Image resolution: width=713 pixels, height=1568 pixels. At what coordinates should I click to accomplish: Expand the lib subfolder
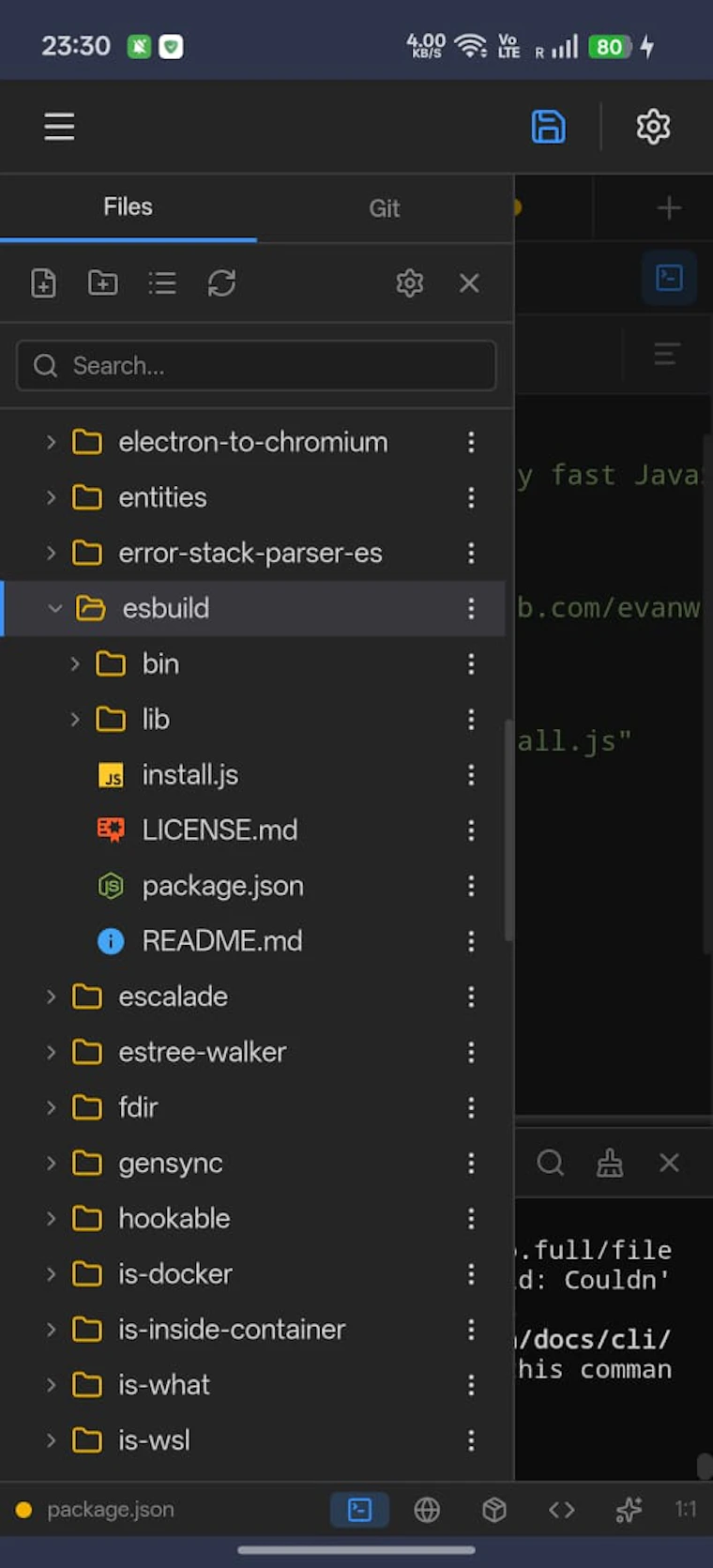74,720
